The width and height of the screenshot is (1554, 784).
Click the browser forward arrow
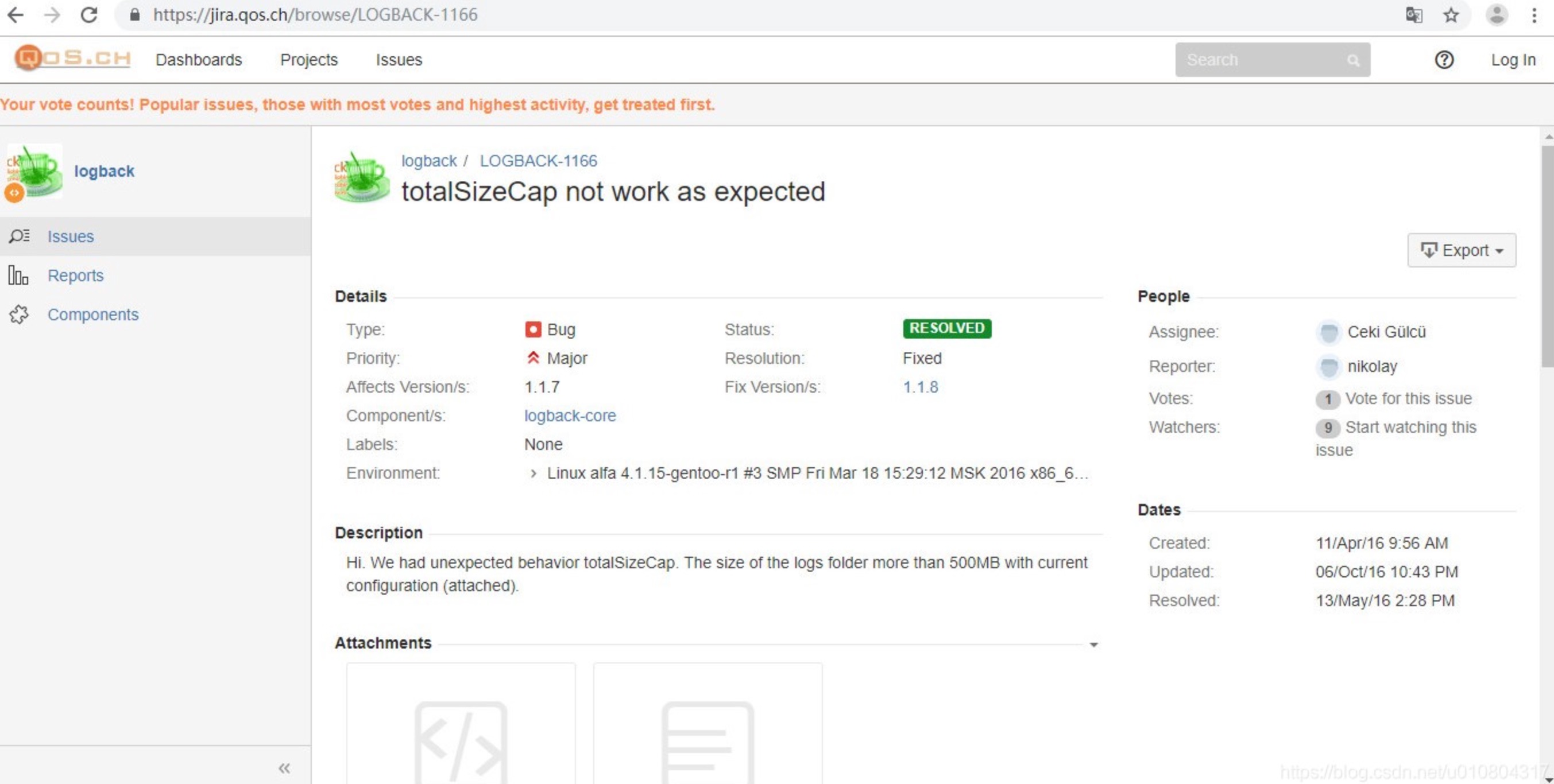(x=52, y=14)
